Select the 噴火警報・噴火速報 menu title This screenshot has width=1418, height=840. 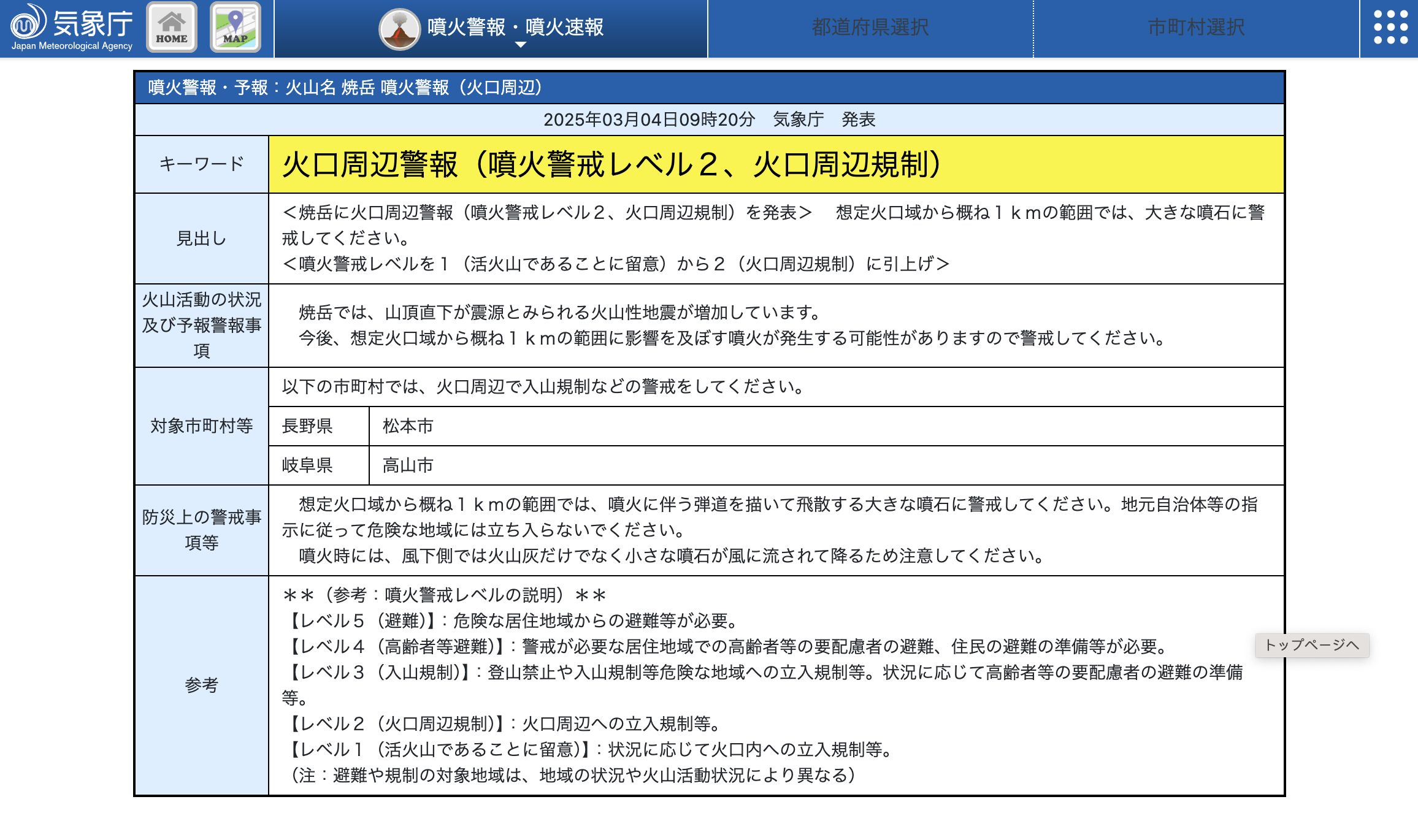click(x=515, y=26)
